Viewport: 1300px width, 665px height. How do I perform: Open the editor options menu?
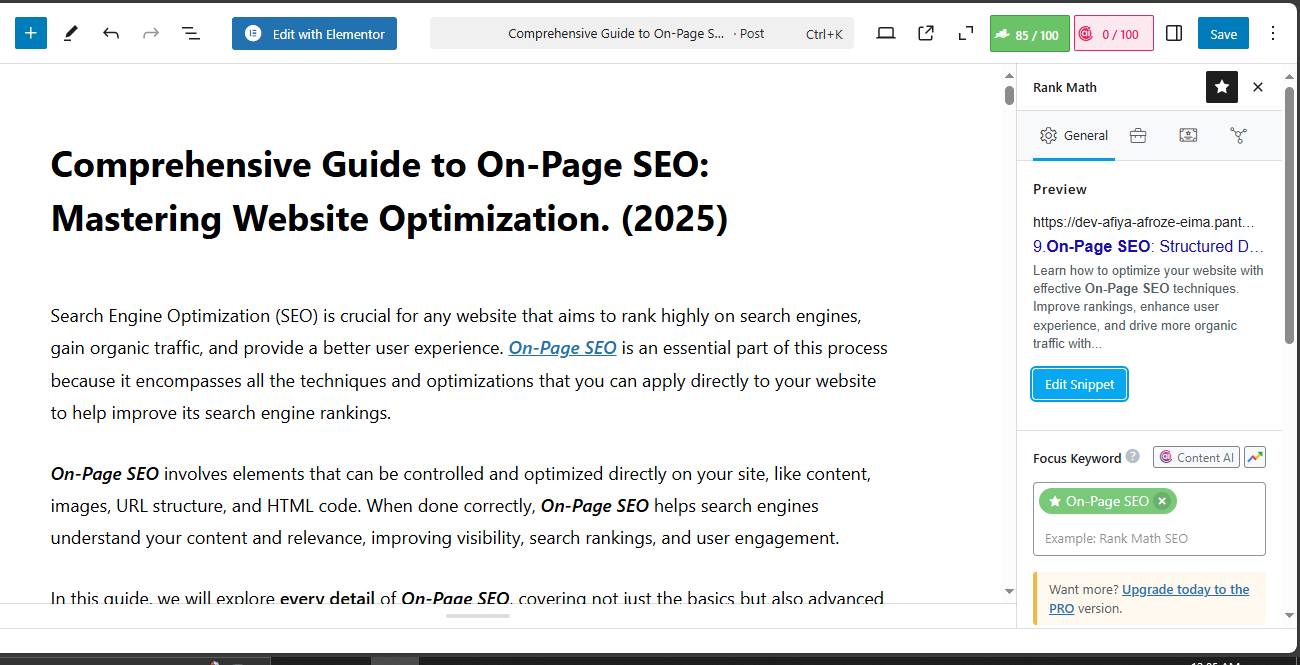1272,33
